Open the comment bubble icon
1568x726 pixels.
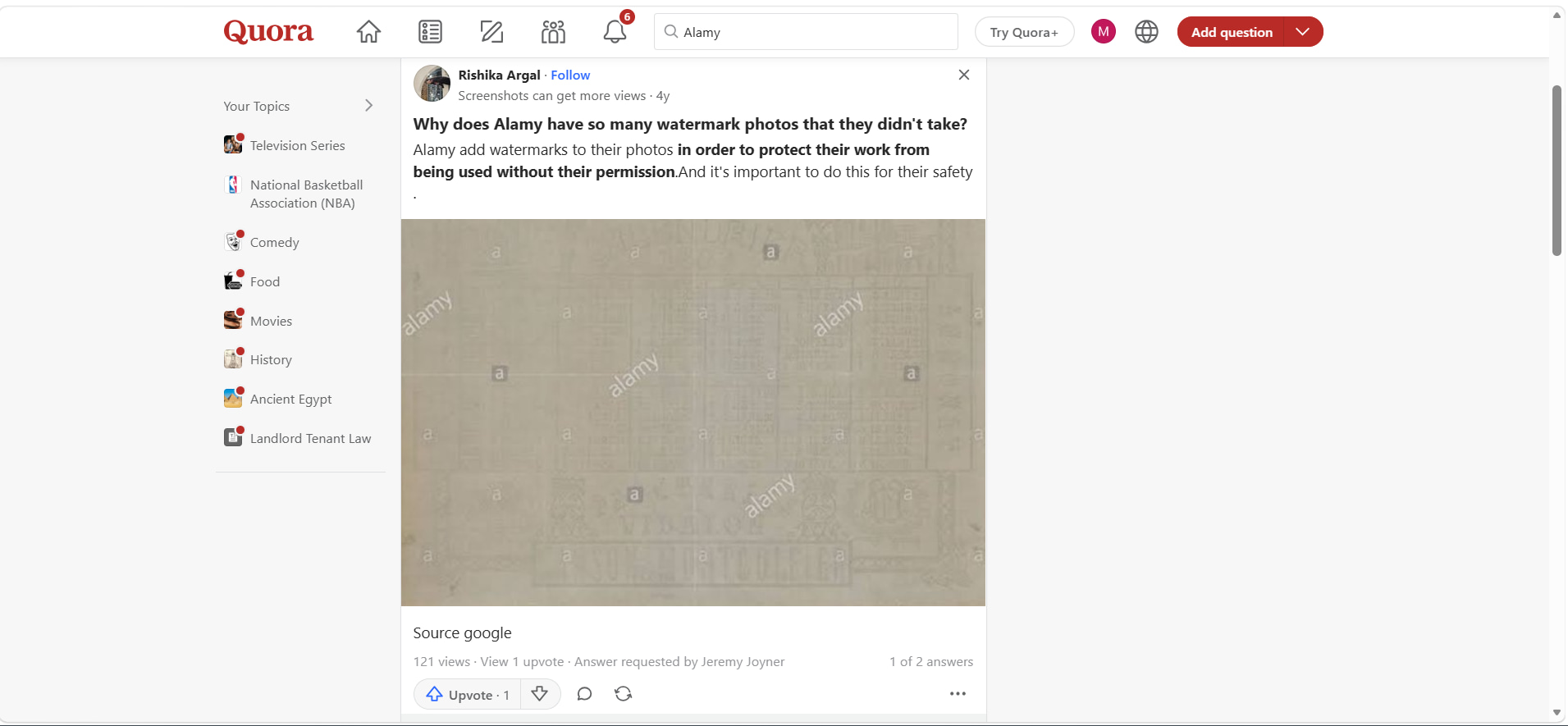[x=584, y=694]
